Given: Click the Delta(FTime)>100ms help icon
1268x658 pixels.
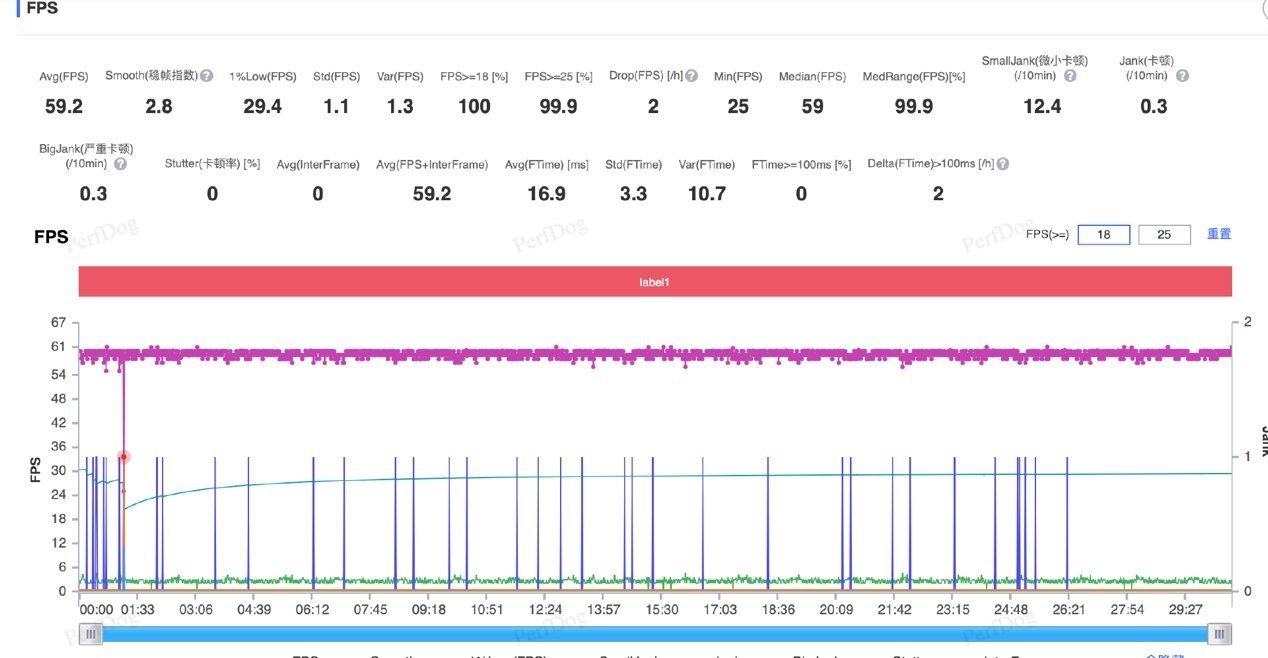Looking at the screenshot, I should click(1003, 164).
